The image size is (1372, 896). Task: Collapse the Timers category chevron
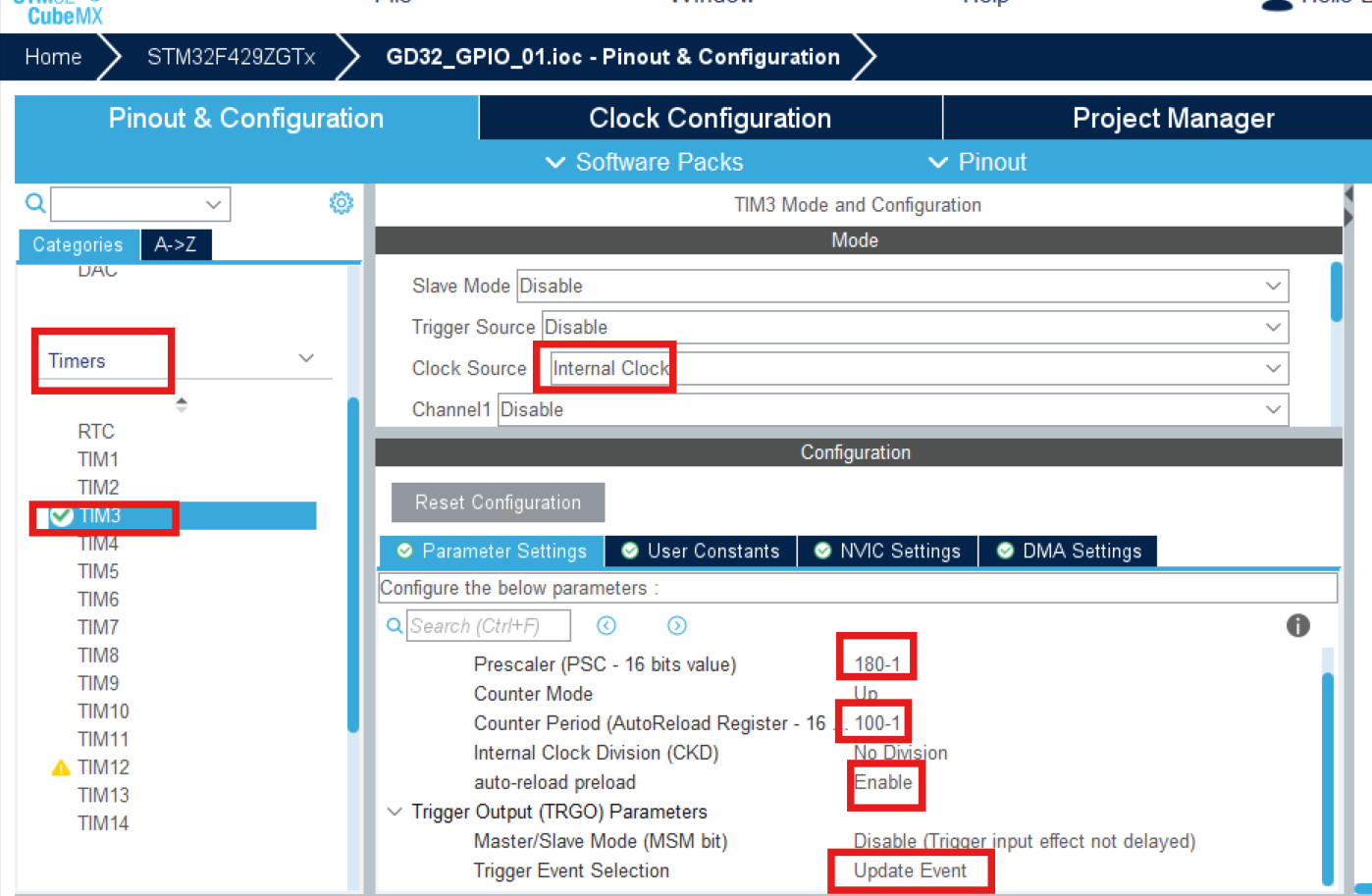pos(306,358)
